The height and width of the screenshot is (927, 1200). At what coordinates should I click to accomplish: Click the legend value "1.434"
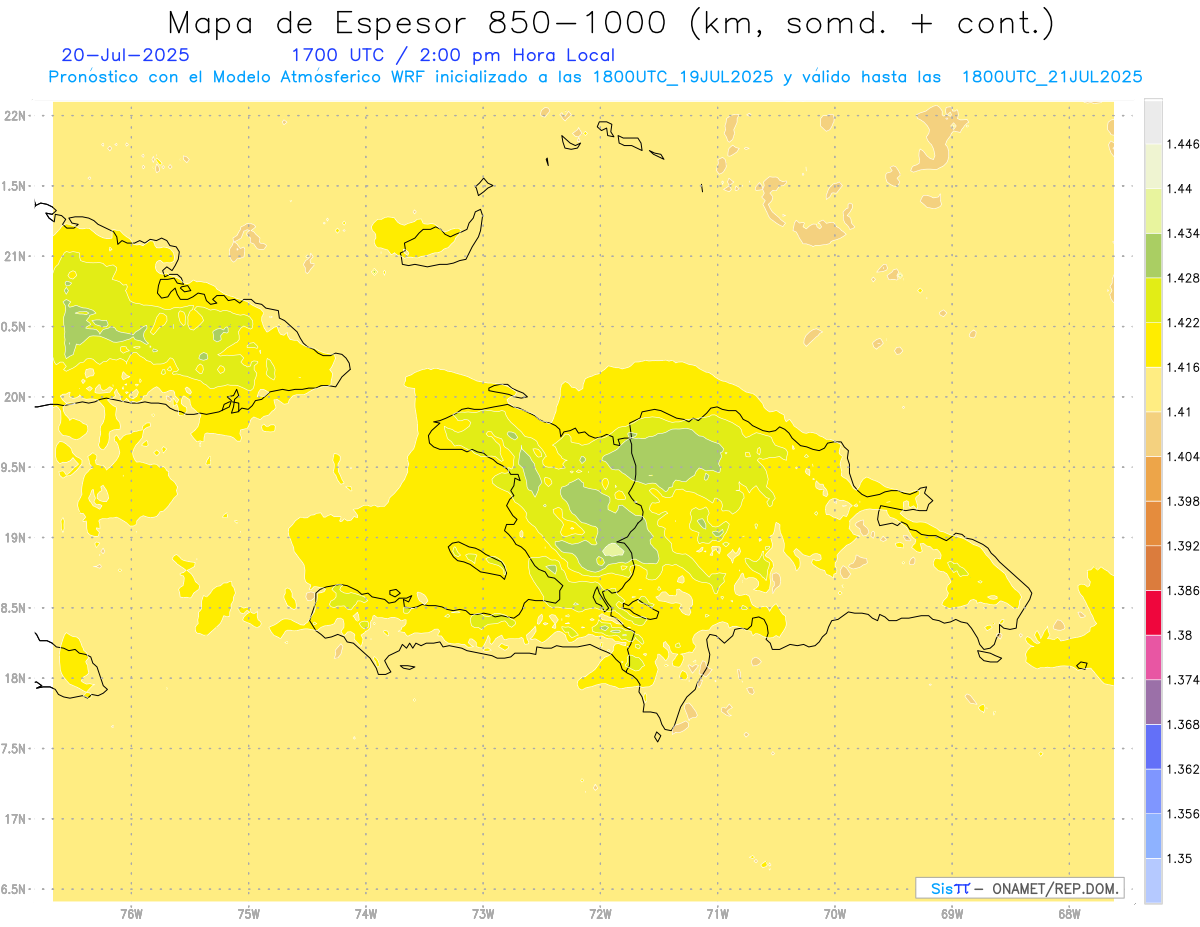1184,233
